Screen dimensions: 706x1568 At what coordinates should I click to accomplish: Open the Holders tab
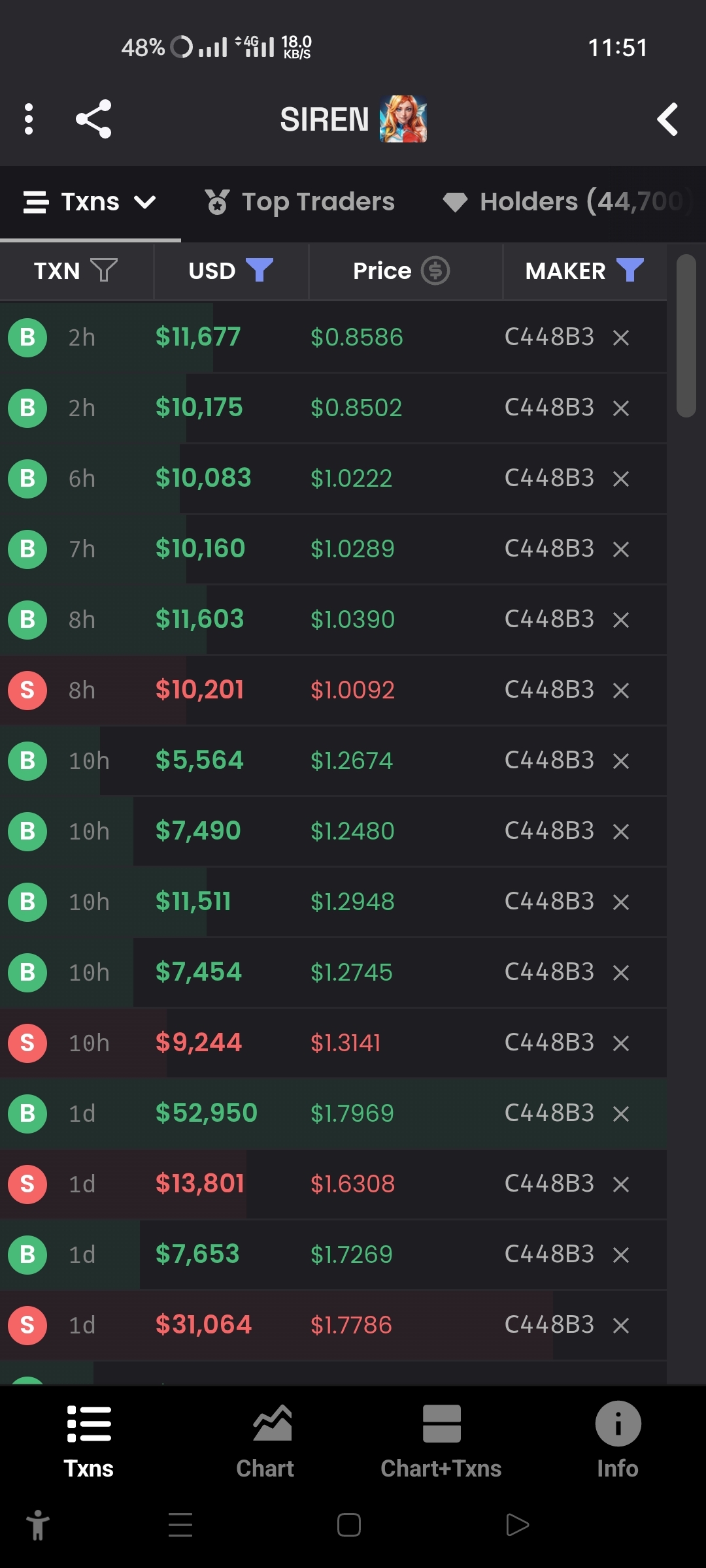click(x=566, y=202)
